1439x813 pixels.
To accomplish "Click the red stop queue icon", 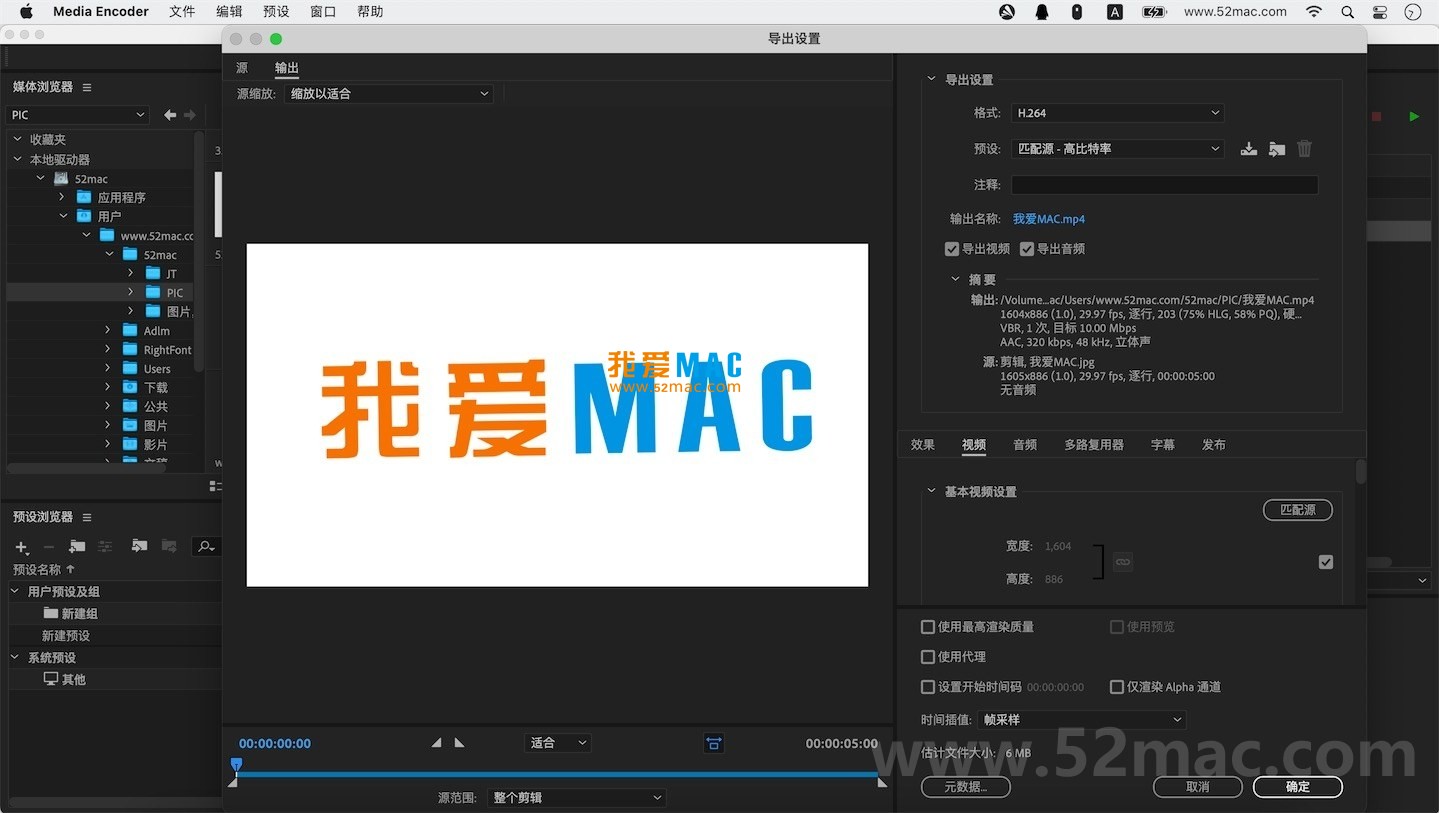I will pyautogui.click(x=1376, y=116).
